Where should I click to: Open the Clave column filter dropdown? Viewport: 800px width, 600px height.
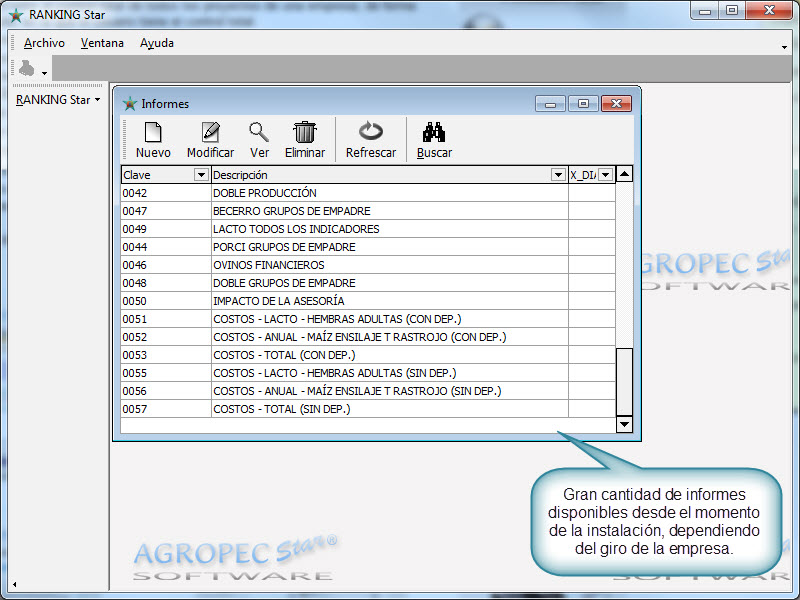pos(202,175)
